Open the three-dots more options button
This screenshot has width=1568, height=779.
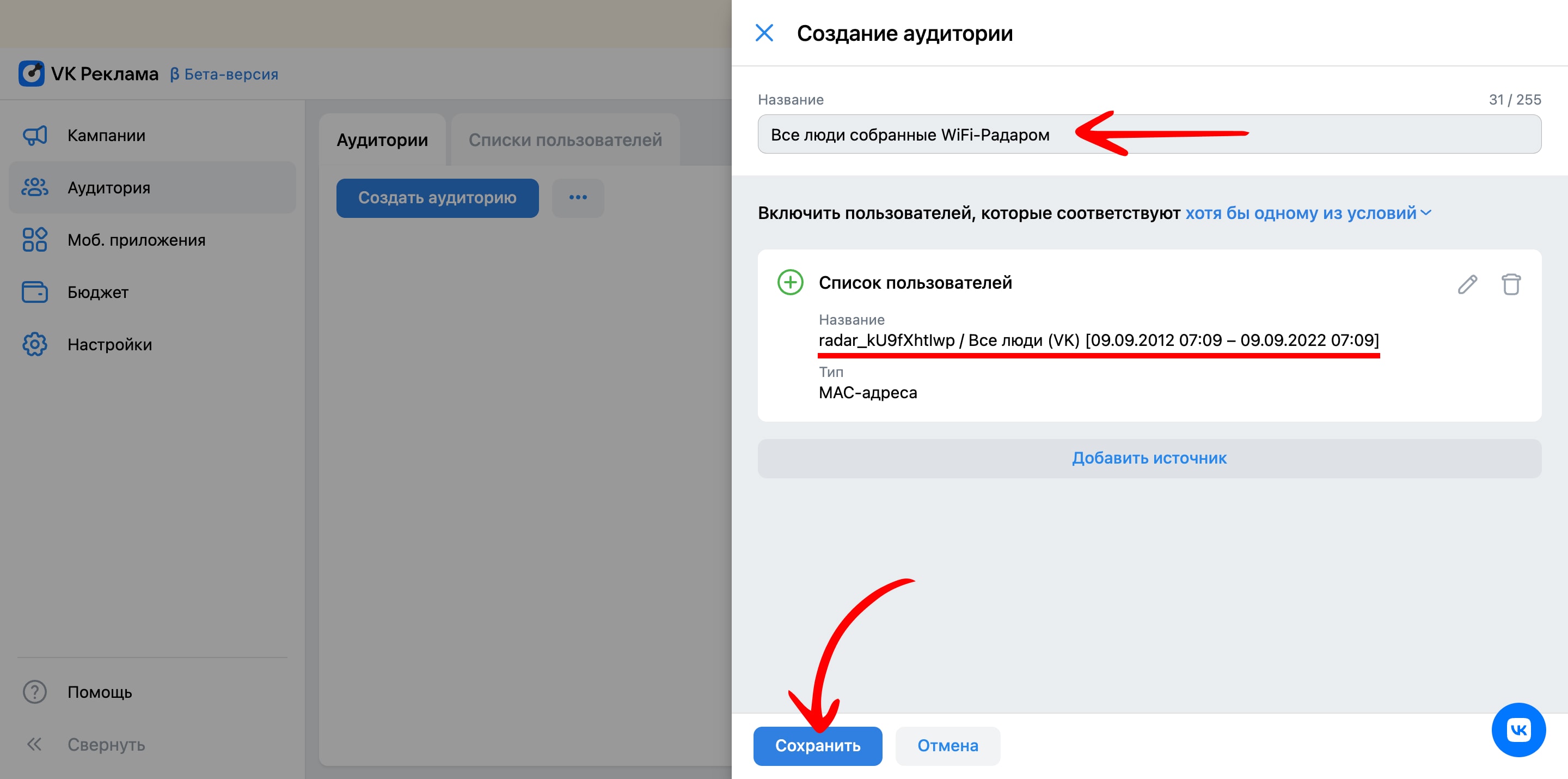(578, 198)
